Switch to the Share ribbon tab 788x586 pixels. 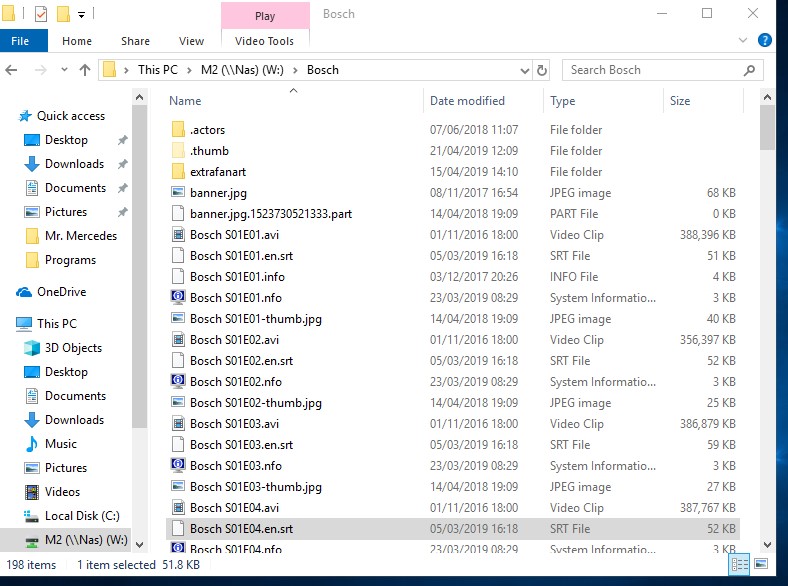pyautogui.click(x=135, y=41)
